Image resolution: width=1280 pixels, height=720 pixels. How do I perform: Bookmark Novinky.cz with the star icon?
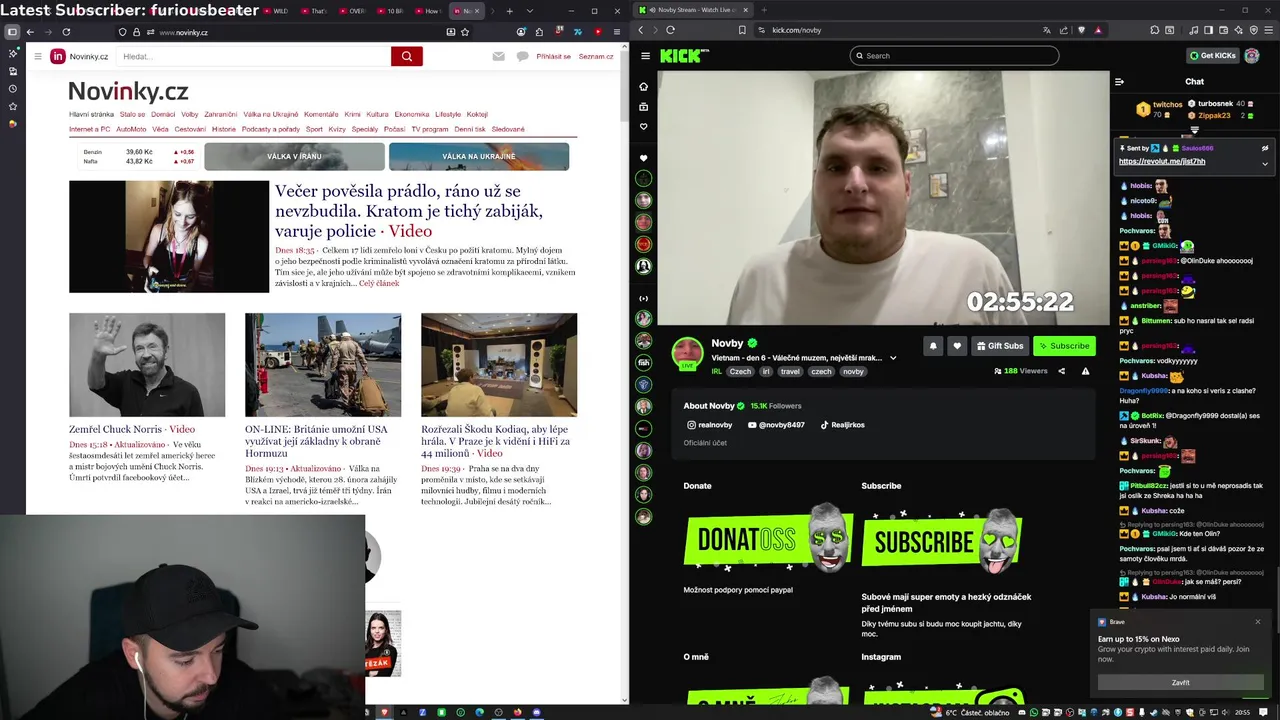(465, 32)
